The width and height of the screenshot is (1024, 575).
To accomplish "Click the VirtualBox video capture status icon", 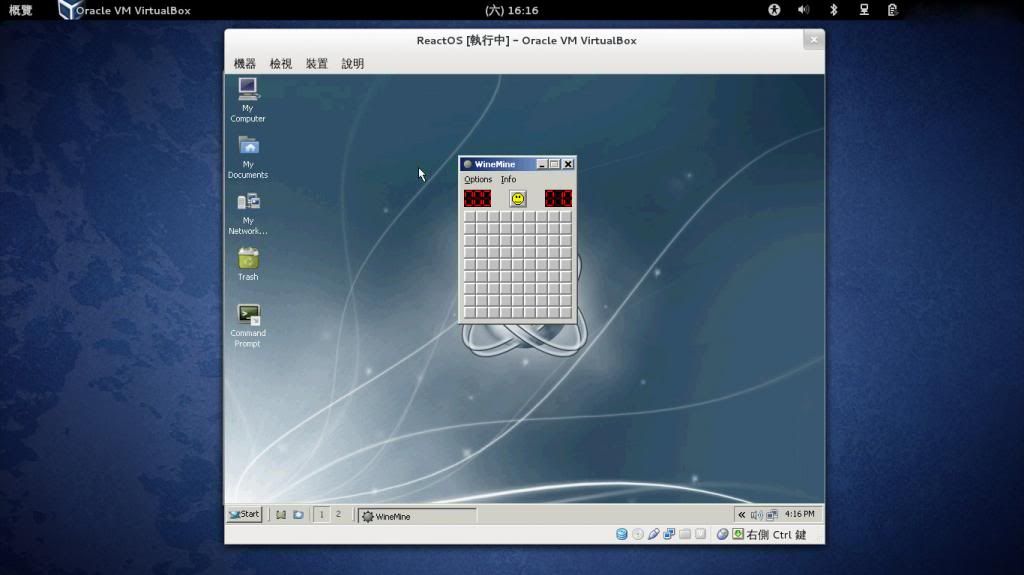I will pos(701,534).
